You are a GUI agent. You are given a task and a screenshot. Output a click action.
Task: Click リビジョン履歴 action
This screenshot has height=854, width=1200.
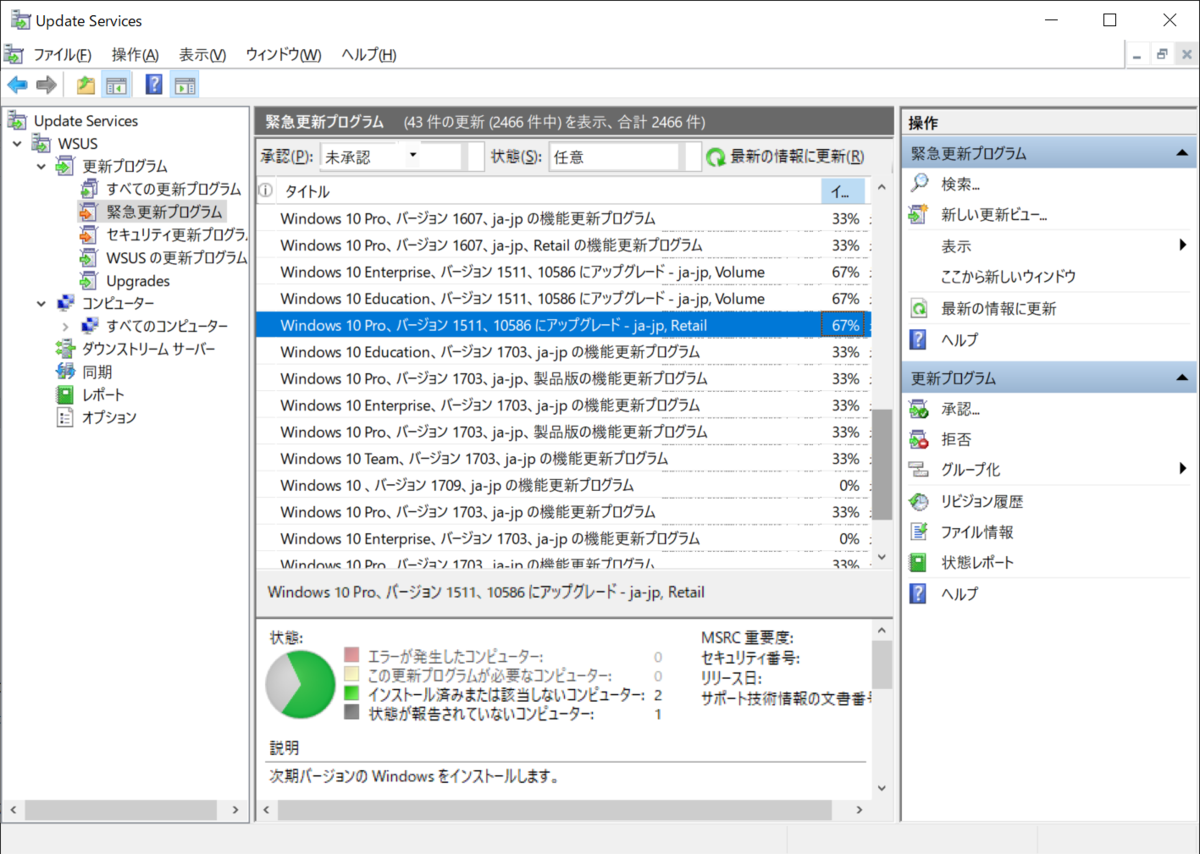(x=982, y=502)
